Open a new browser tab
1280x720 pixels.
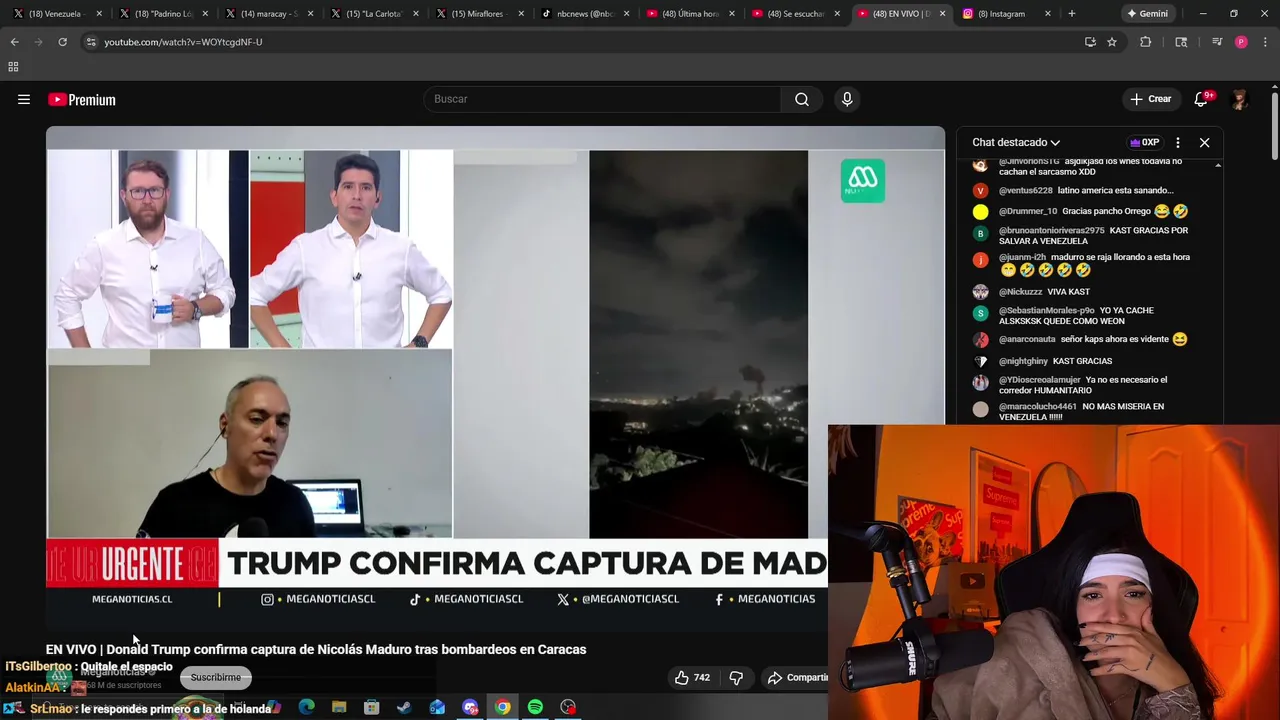click(1071, 13)
